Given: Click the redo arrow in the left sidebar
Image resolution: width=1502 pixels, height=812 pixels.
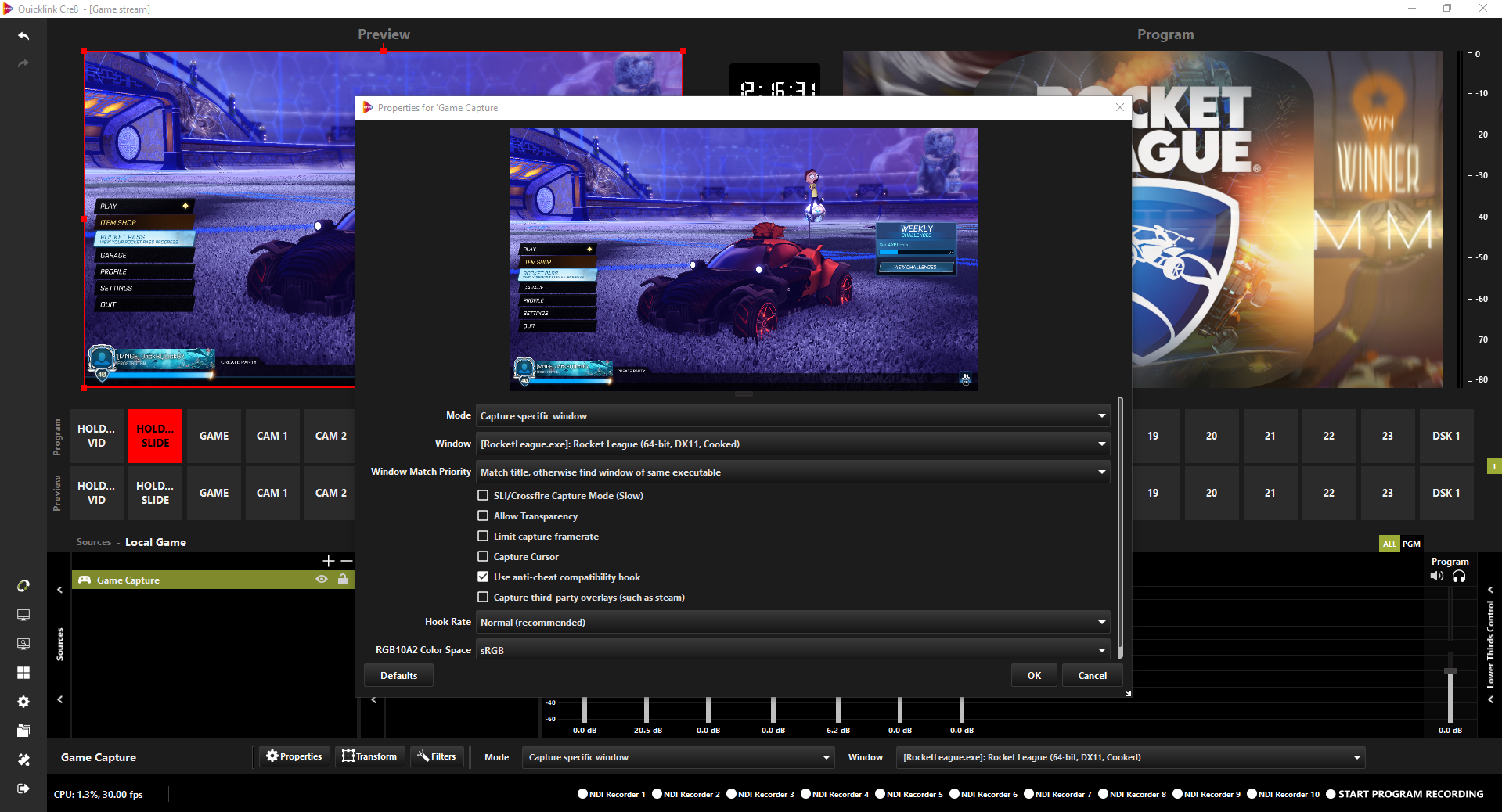Looking at the screenshot, I should pyautogui.click(x=23, y=63).
